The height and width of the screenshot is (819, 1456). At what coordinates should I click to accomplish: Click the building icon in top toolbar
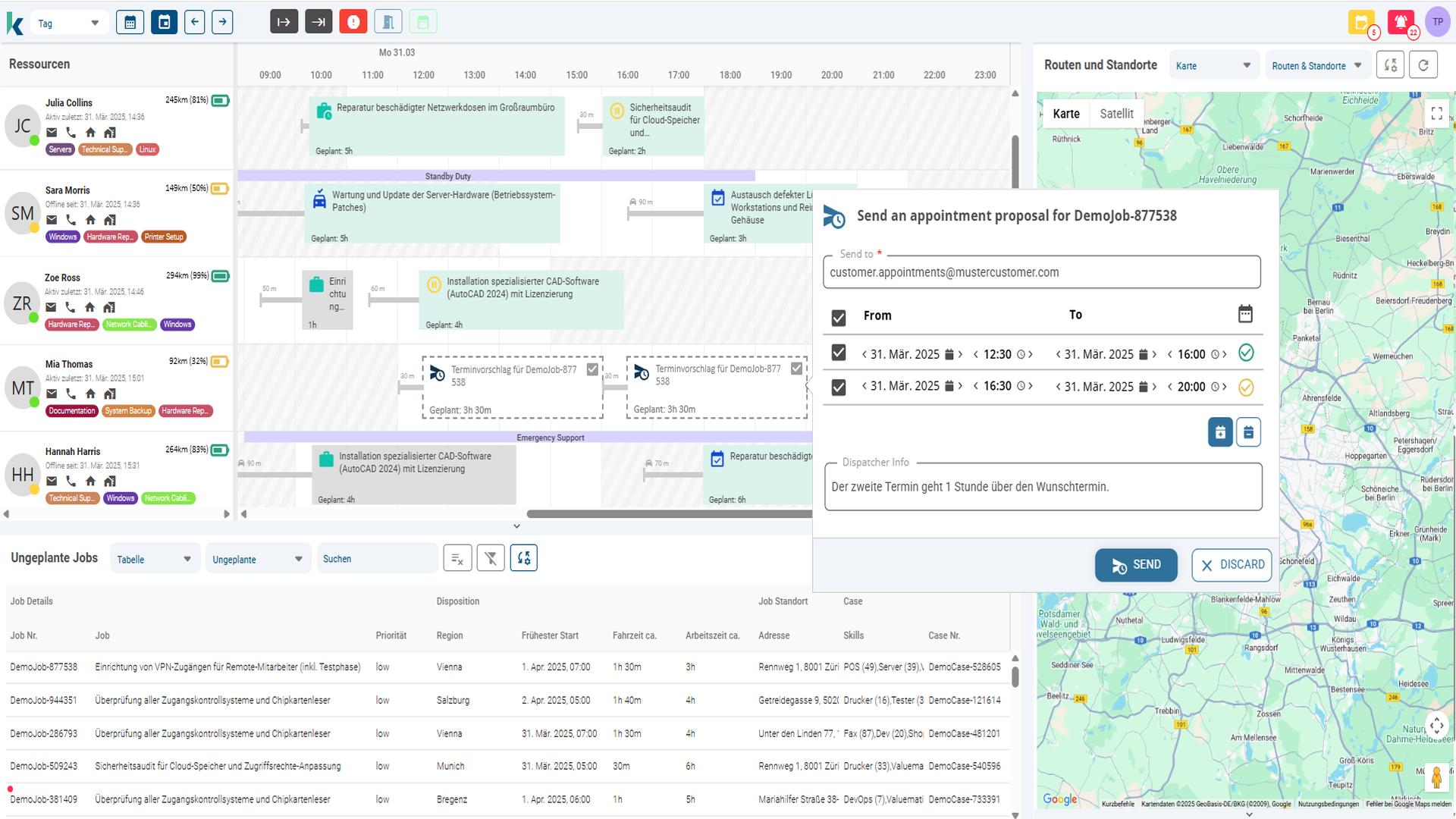[x=388, y=22]
